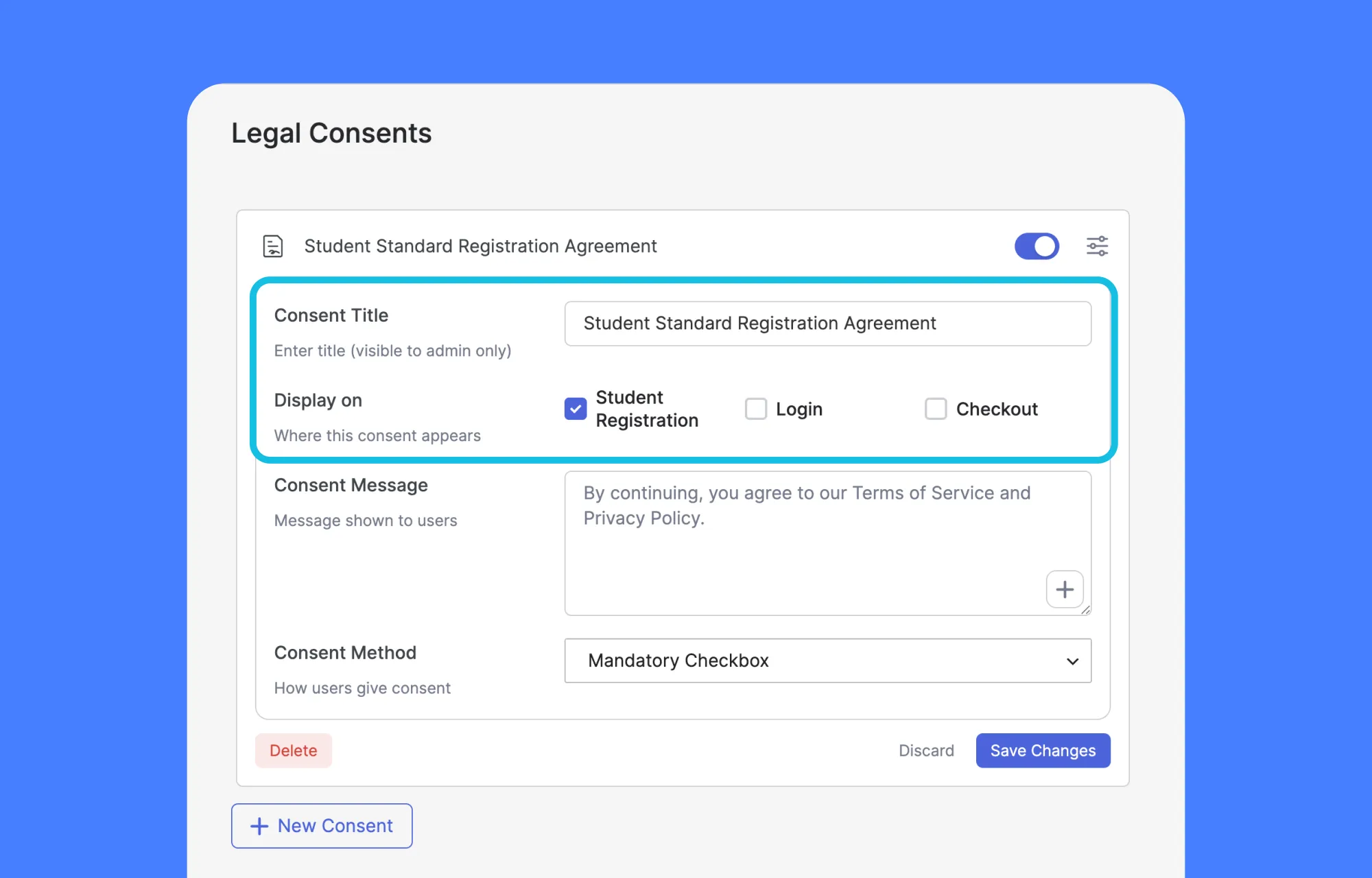Click the 'Consent Message' label
Image resolution: width=1372 pixels, height=878 pixels.
click(351, 485)
